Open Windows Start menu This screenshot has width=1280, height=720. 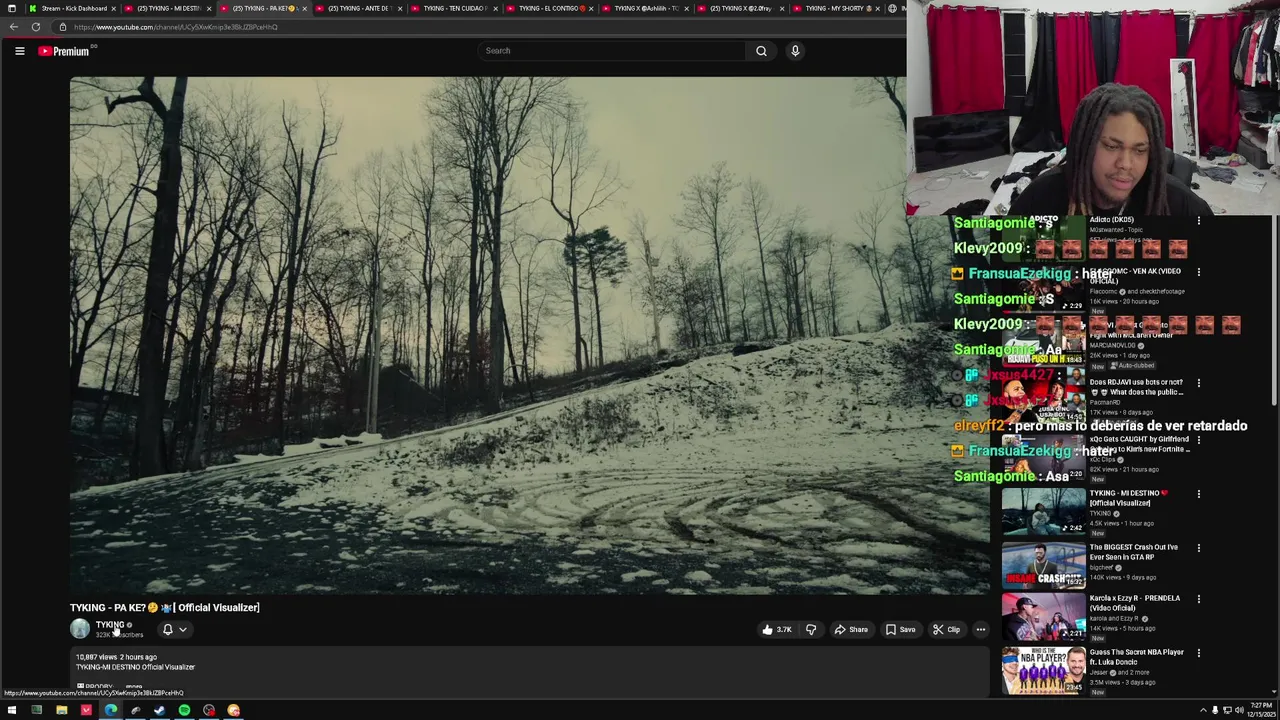tap(11, 711)
